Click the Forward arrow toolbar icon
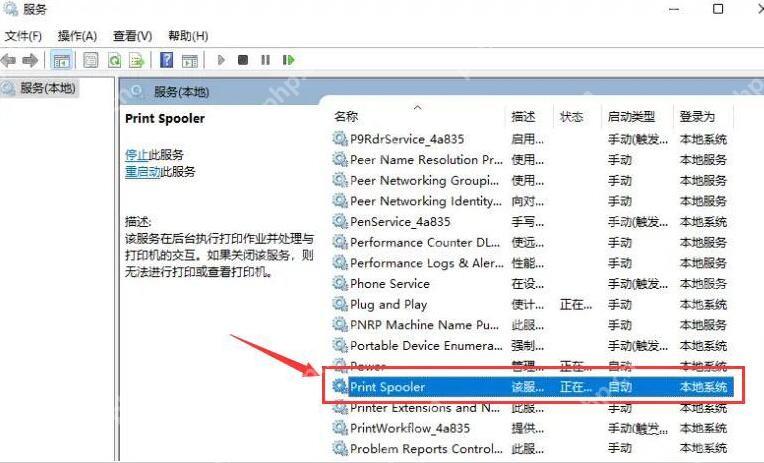This screenshot has width=764, height=463. click(x=30, y=60)
